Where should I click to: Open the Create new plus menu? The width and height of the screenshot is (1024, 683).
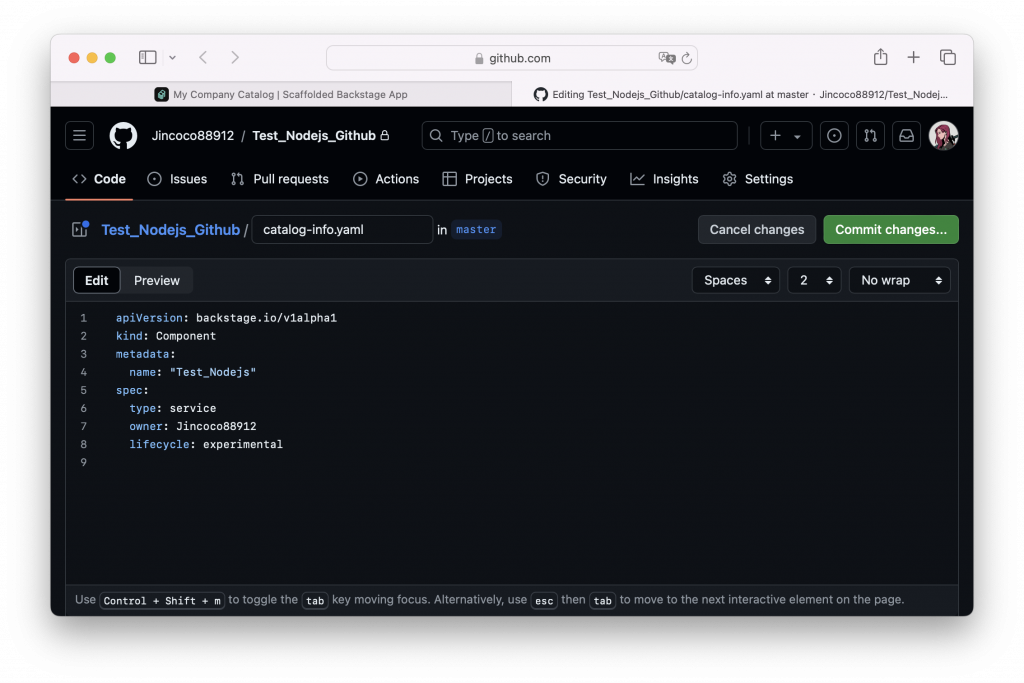point(786,136)
